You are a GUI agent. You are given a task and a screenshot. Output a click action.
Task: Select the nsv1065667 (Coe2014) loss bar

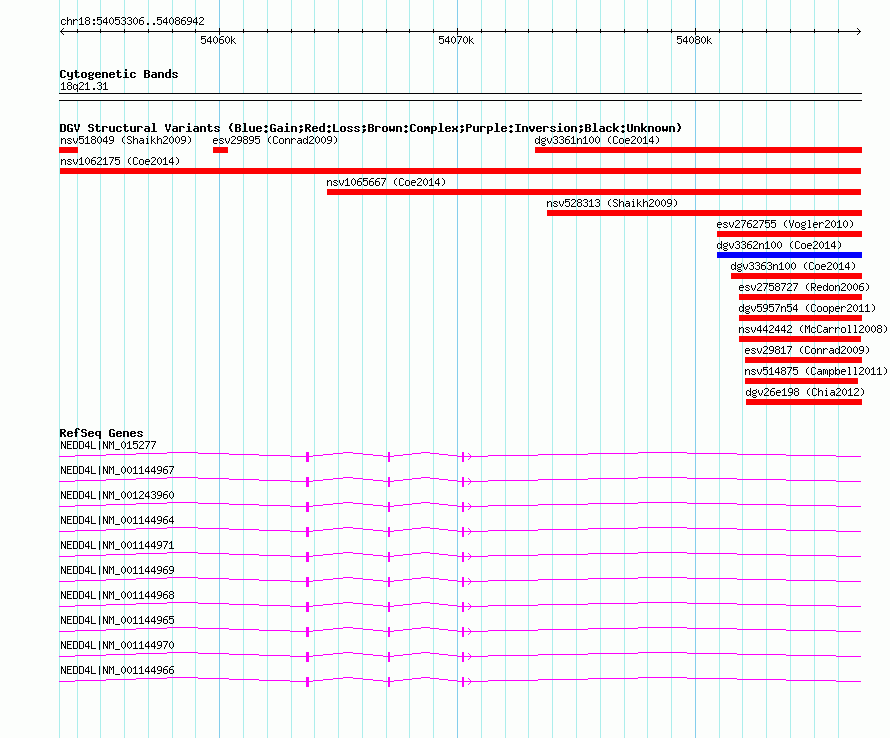(594, 192)
